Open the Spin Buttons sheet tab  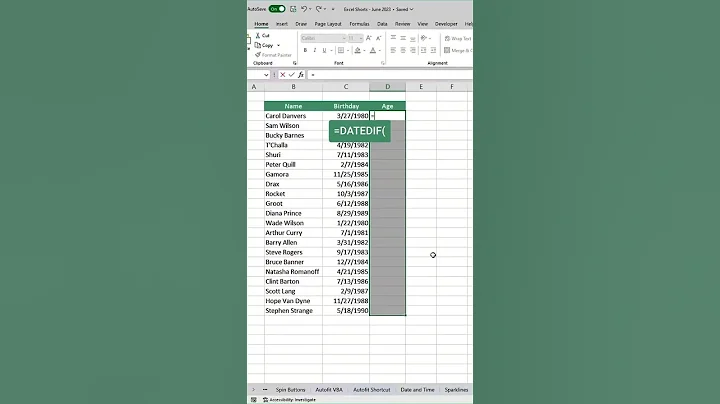(x=290, y=390)
